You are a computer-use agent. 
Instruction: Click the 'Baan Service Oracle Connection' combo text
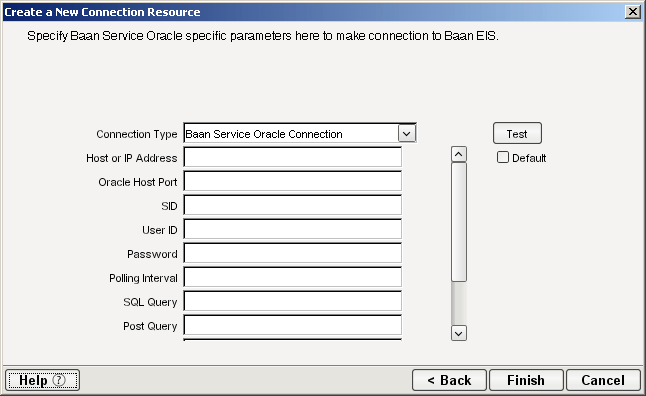pyautogui.click(x=264, y=134)
